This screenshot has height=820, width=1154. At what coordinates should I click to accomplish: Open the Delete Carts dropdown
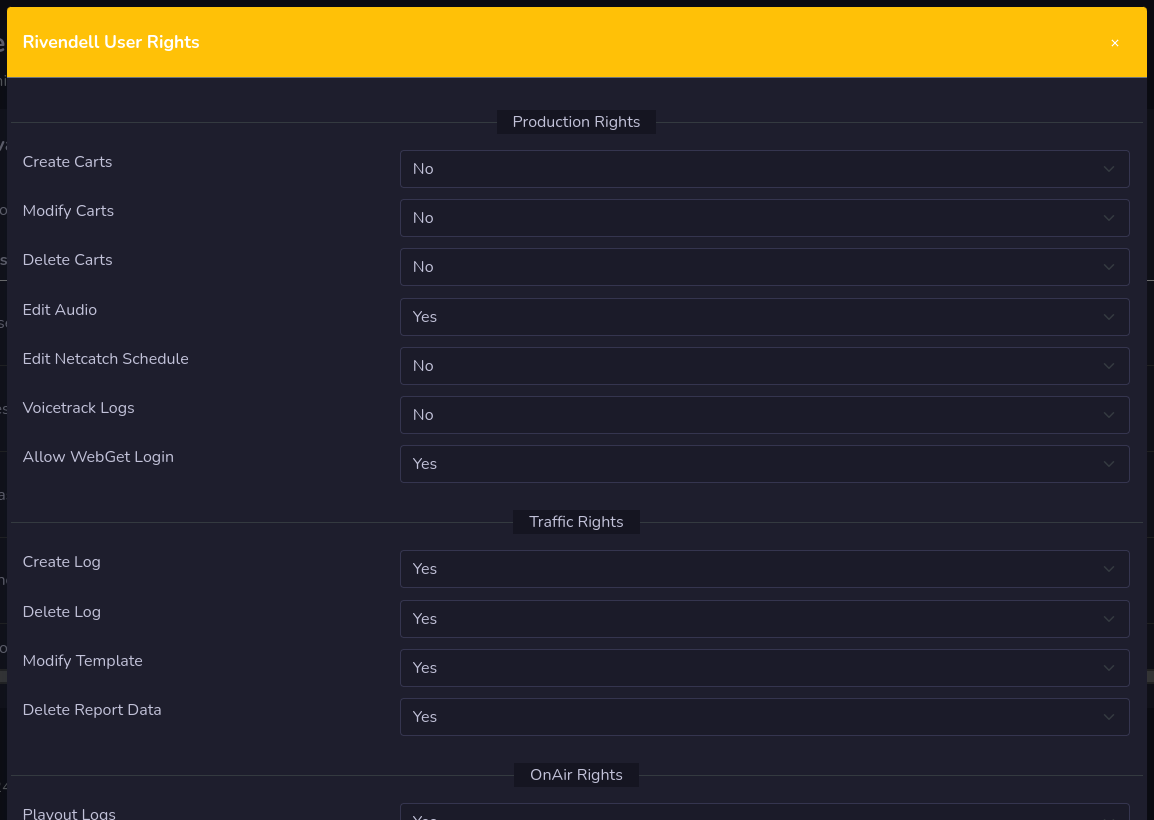764,266
